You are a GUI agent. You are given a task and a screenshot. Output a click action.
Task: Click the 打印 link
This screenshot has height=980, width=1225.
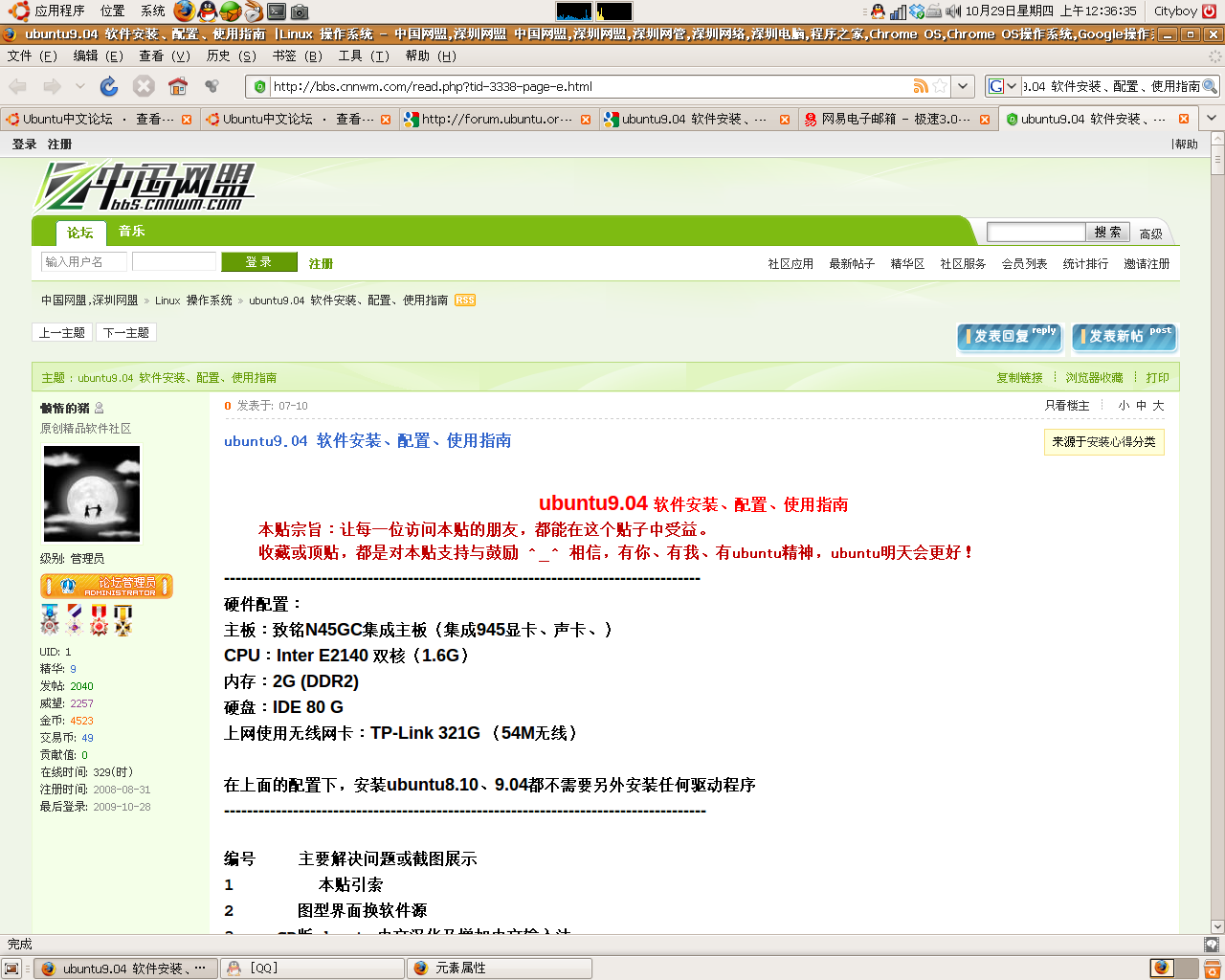[1158, 378]
